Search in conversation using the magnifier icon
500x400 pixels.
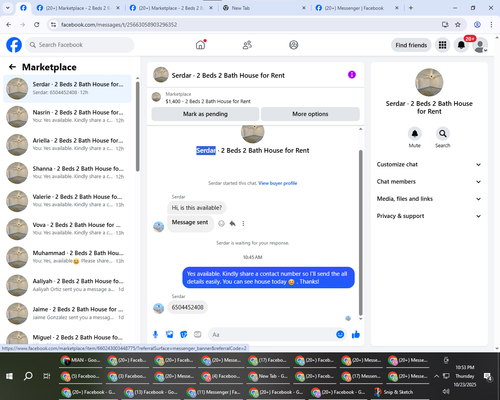[443, 134]
